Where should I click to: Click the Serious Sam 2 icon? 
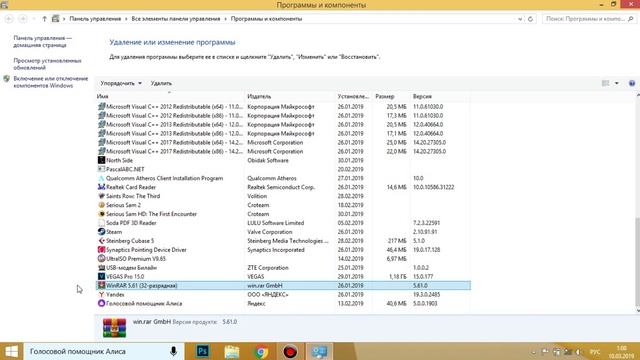(102, 205)
